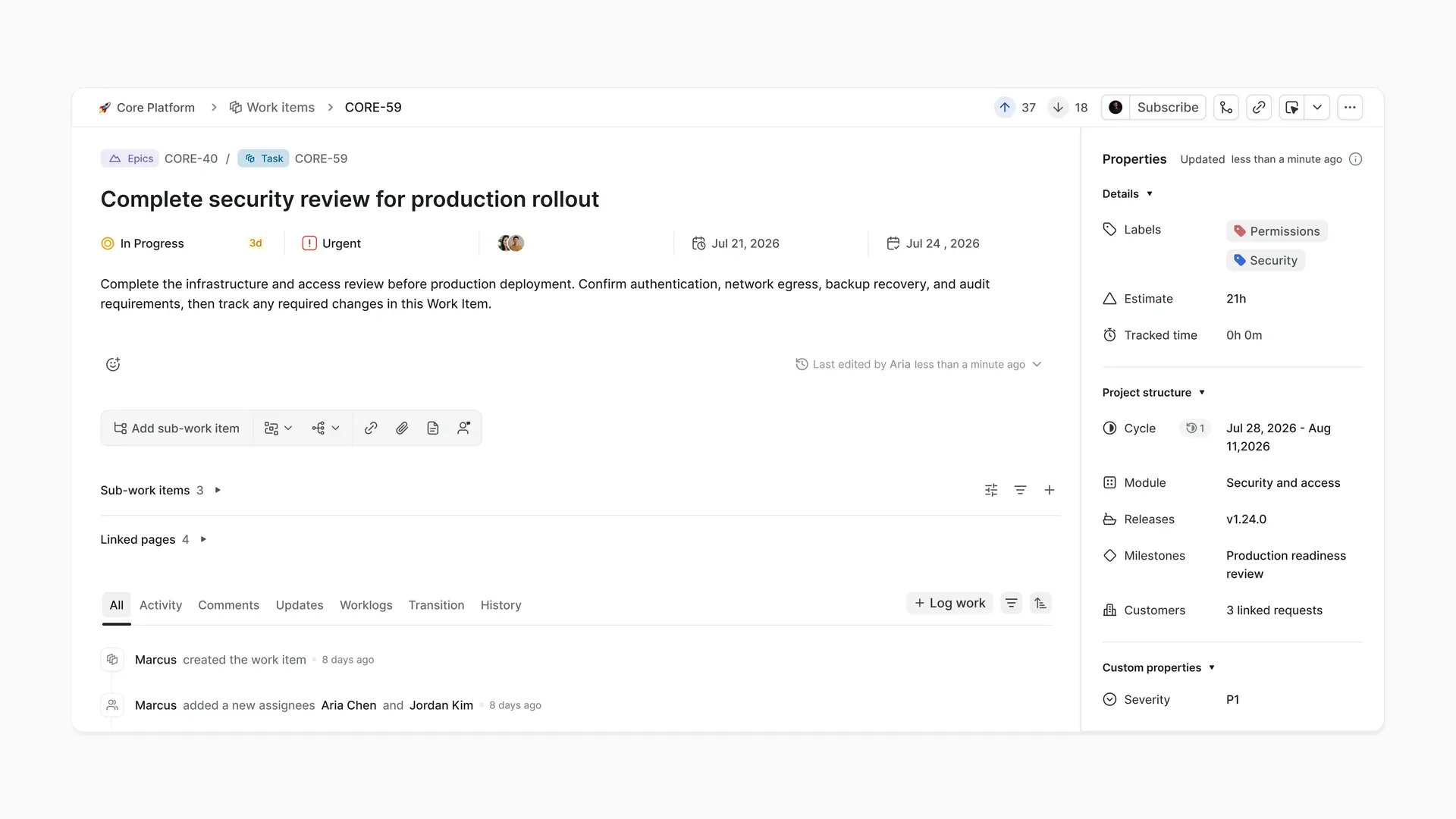
Task: Expand the Sub-work items section
Action: click(218, 491)
